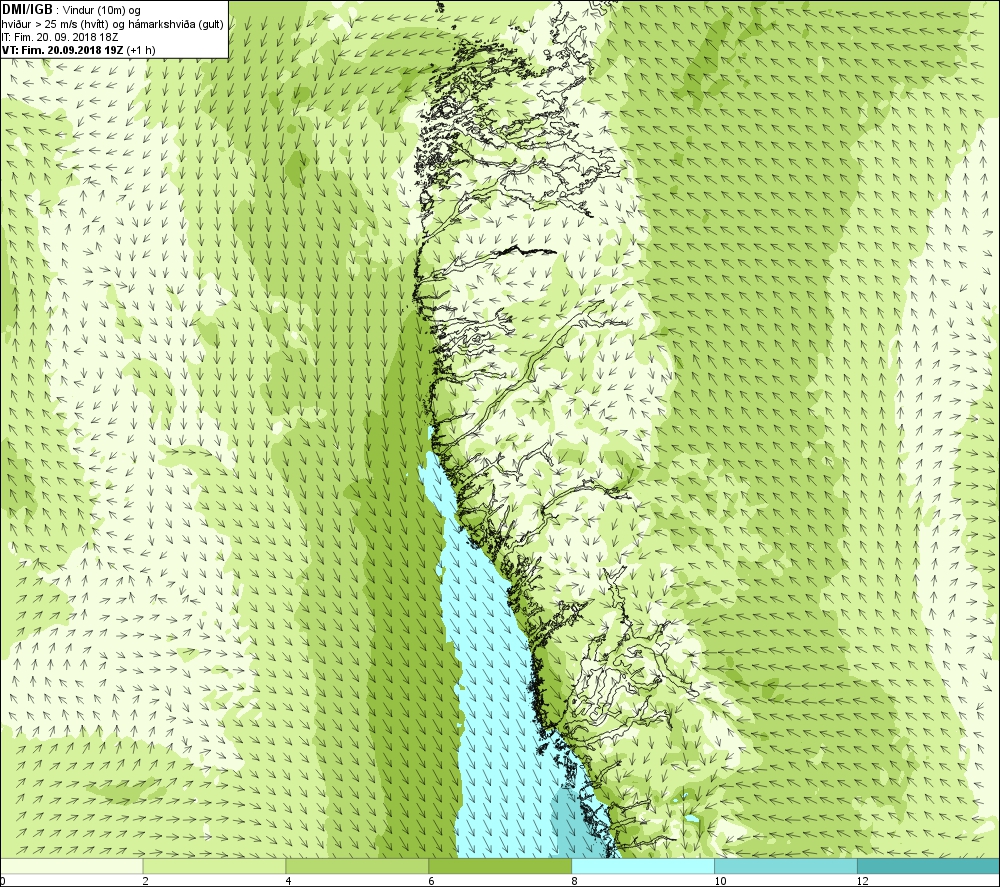Click the 'Vindur (10m) og' label

[x=101, y=10]
